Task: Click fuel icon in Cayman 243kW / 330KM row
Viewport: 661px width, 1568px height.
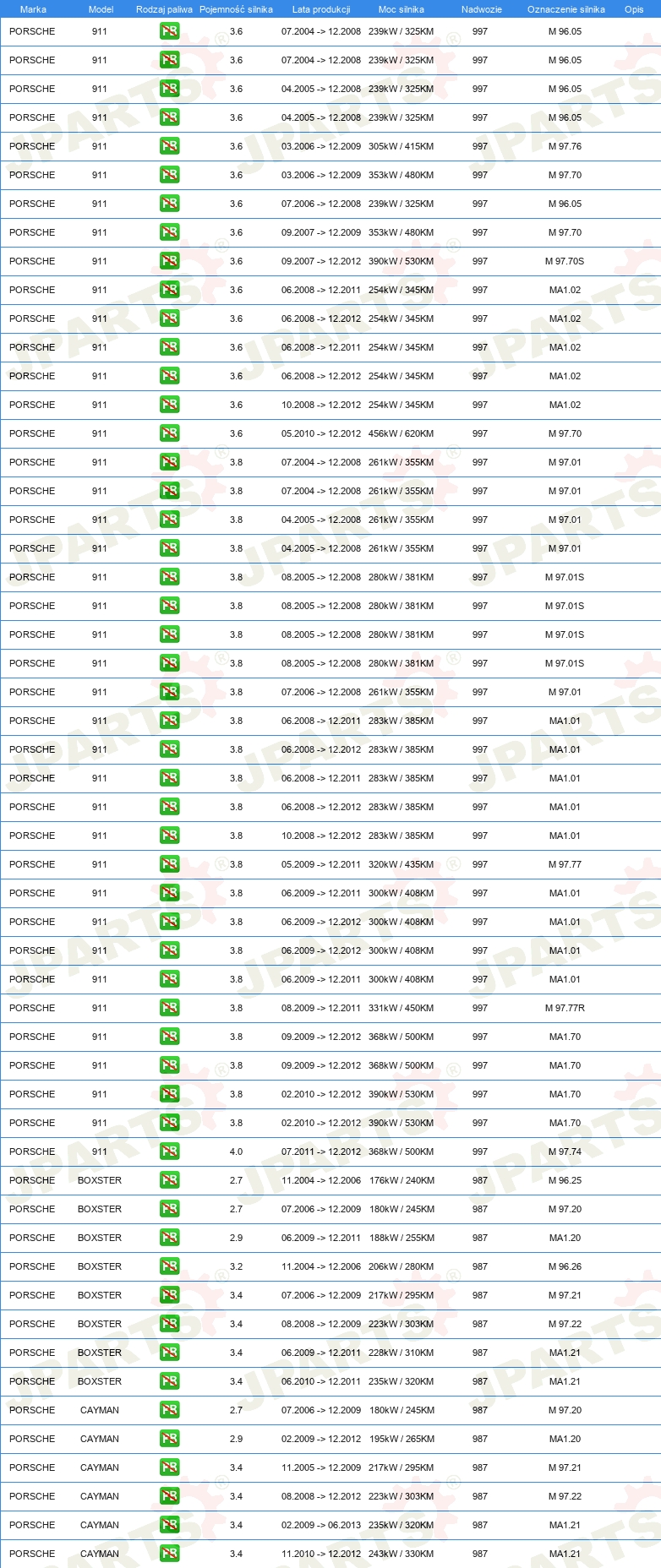Action: [169, 1554]
